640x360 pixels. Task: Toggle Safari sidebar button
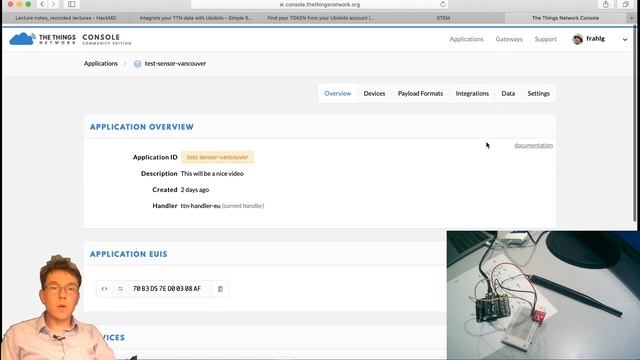71,4
